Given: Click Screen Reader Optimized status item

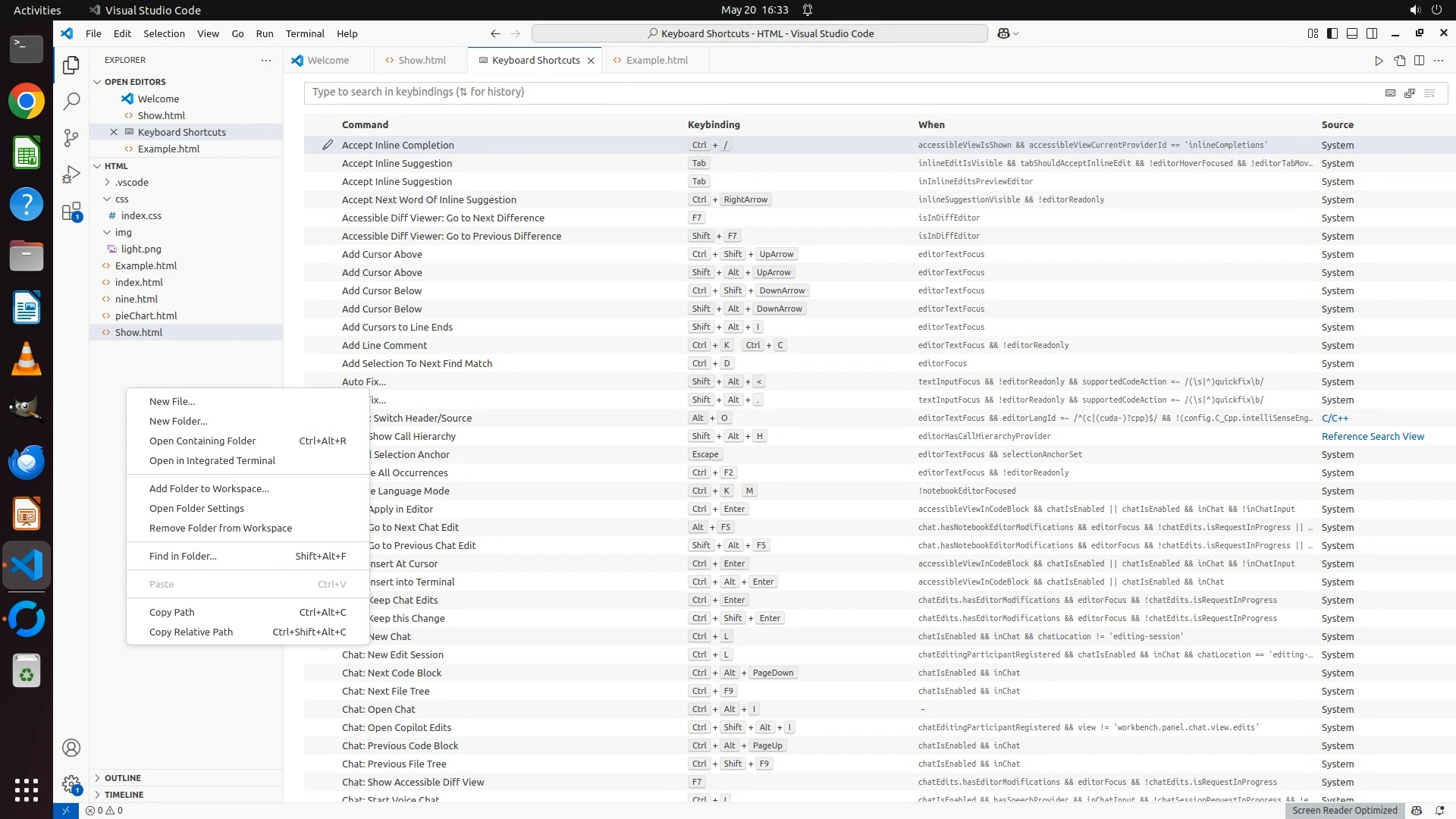Looking at the screenshot, I should pyautogui.click(x=1345, y=810).
